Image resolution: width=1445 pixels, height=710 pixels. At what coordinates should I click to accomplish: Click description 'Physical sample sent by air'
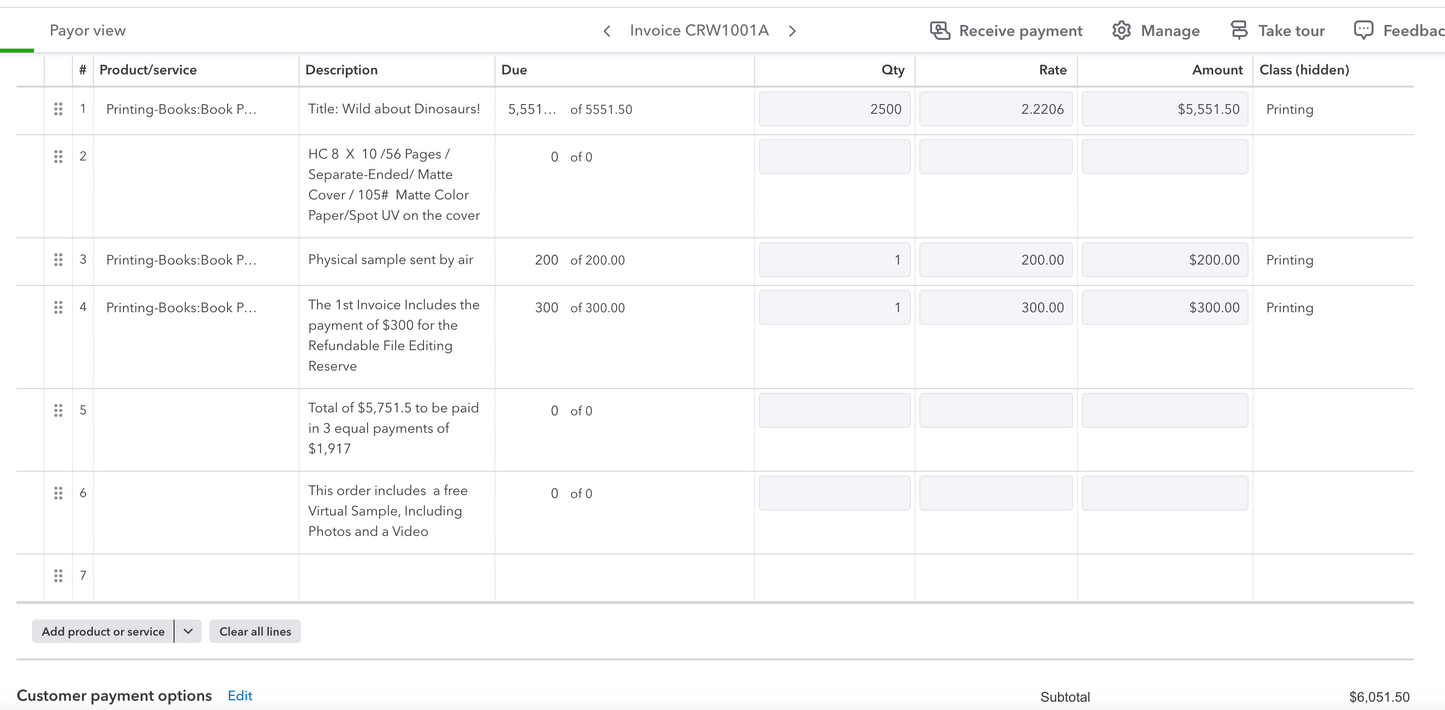391,260
